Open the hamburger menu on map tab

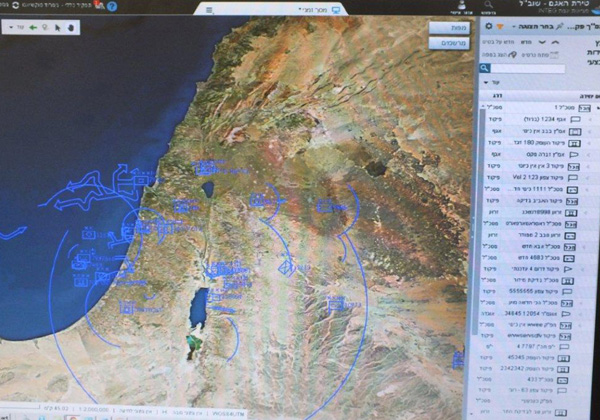pyautogui.click(x=209, y=9)
